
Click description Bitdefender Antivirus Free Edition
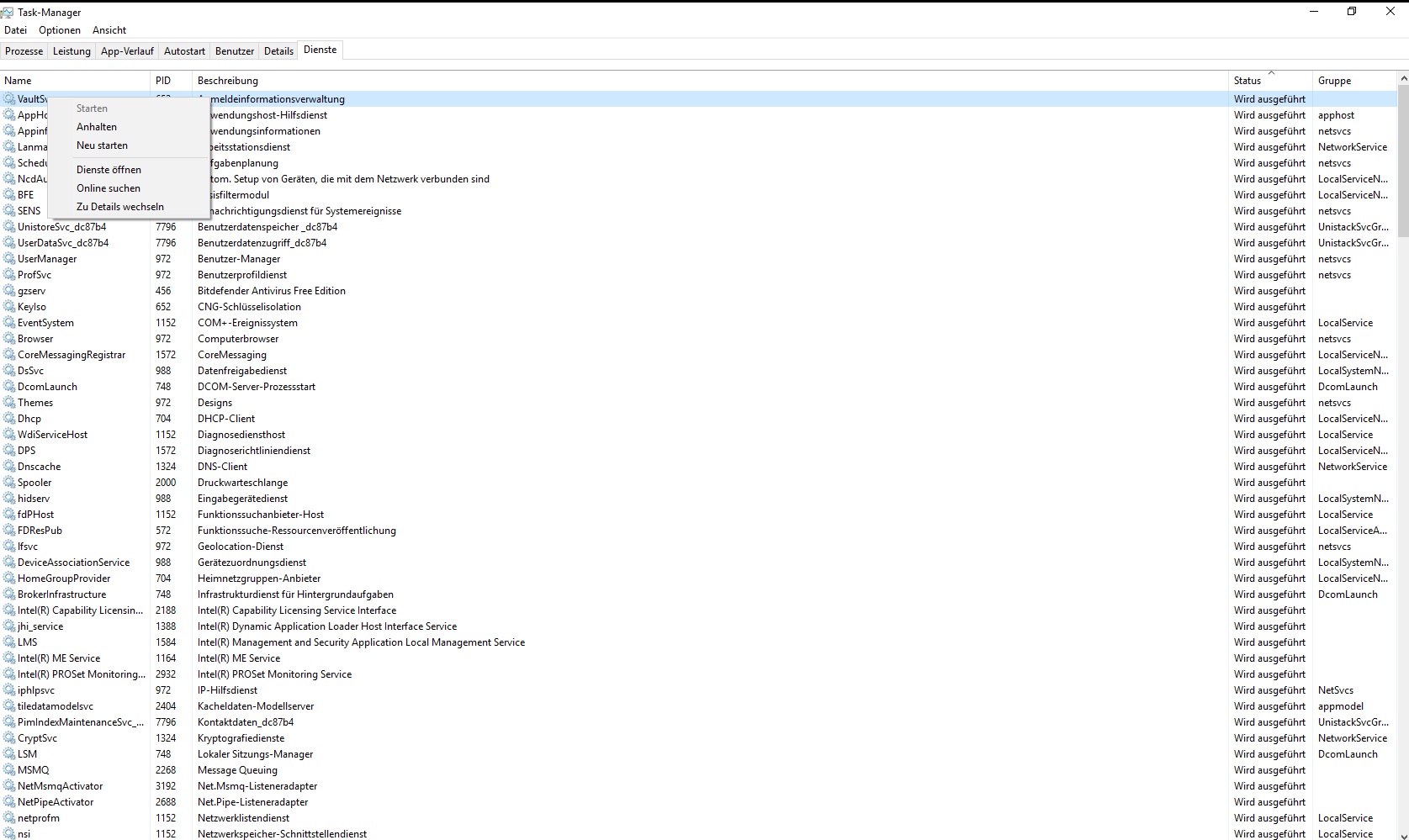[272, 291]
